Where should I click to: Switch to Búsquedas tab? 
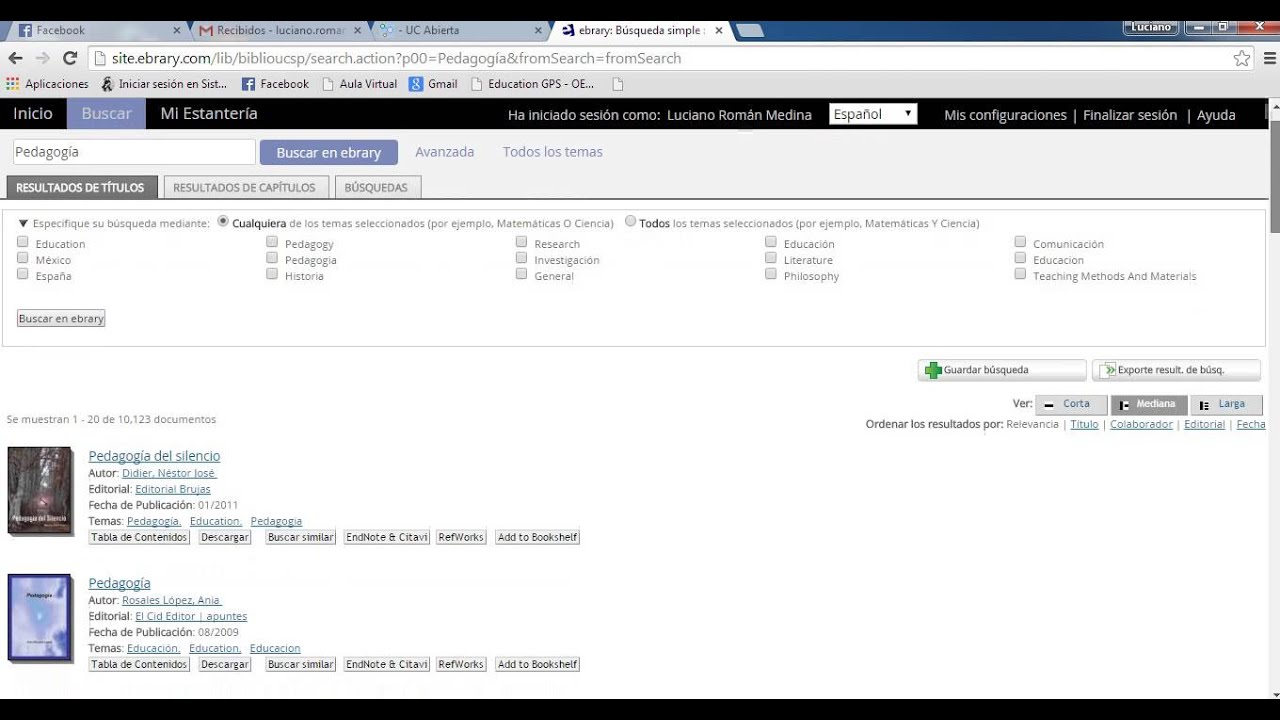[376, 187]
